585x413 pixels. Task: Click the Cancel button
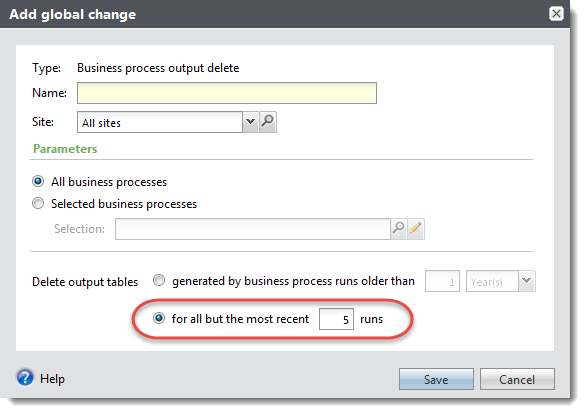517,379
